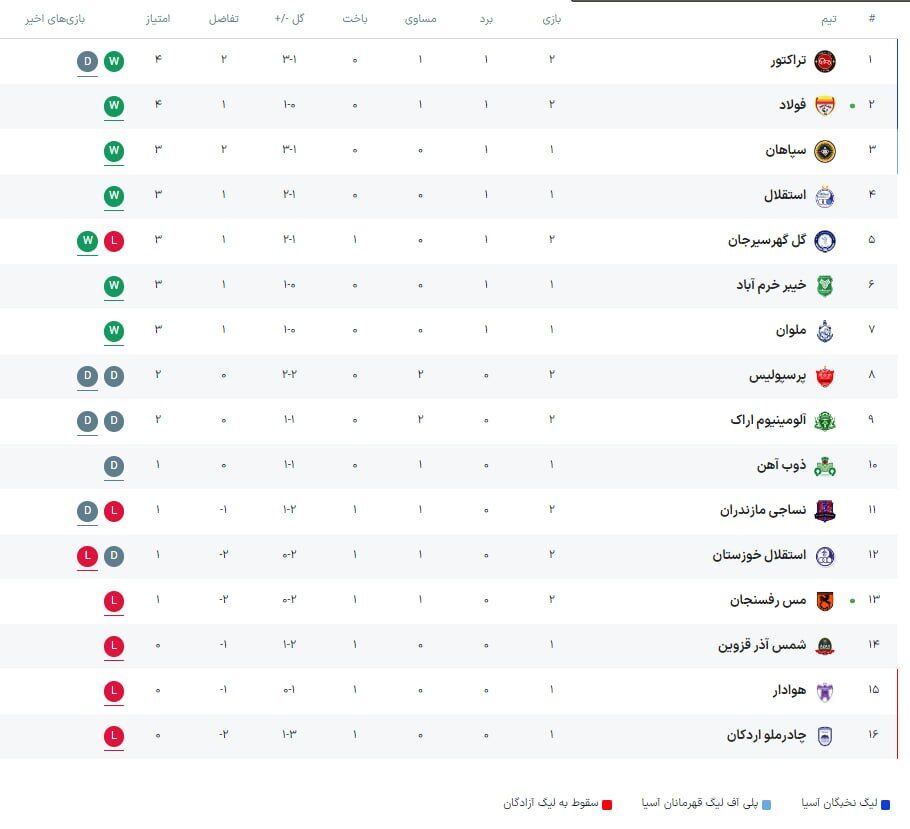Select the سپاهان team logo
The height and width of the screenshot is (829, 910).
point(826,151)
